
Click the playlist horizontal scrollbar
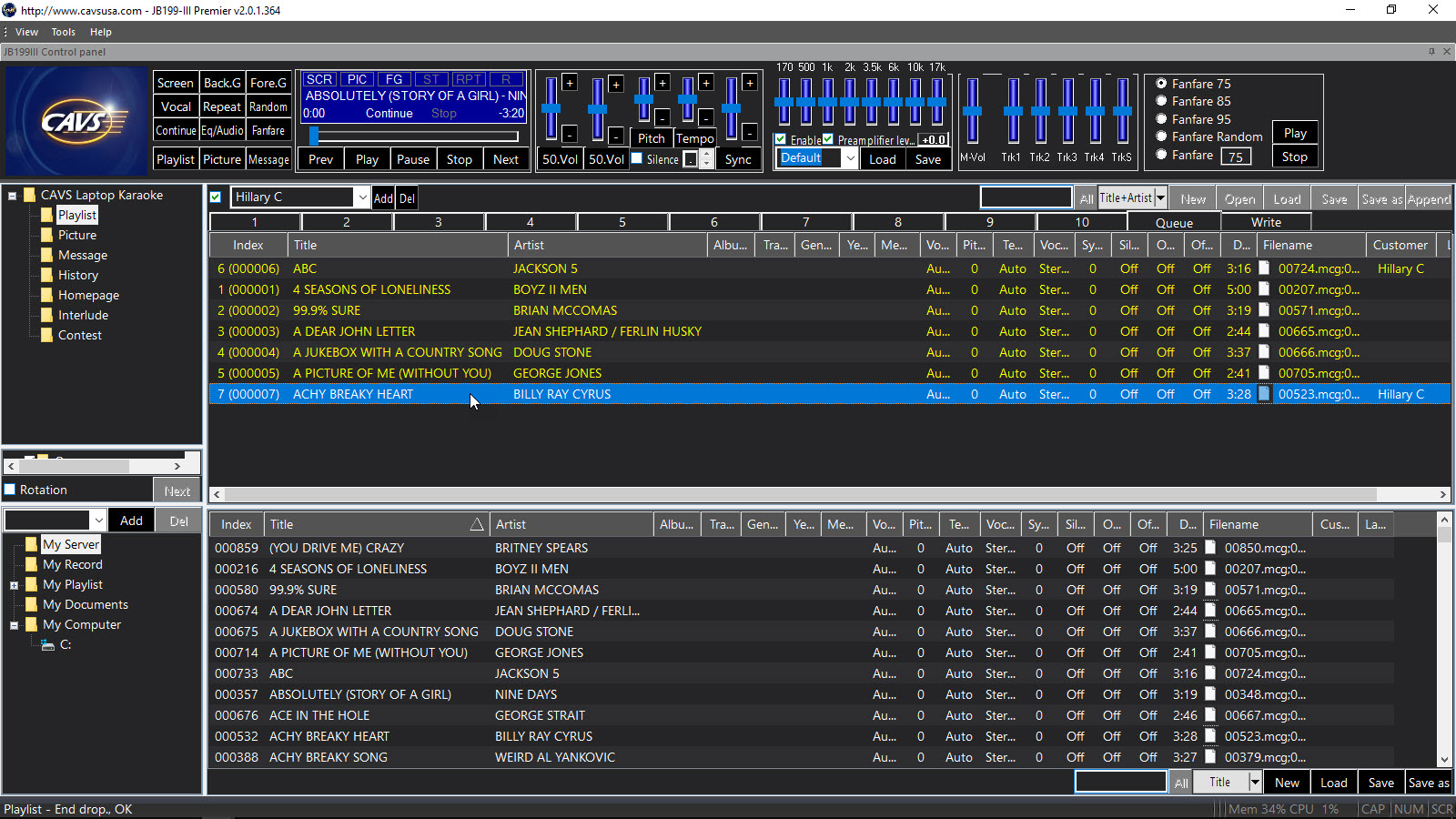click(x=830, y=494)
